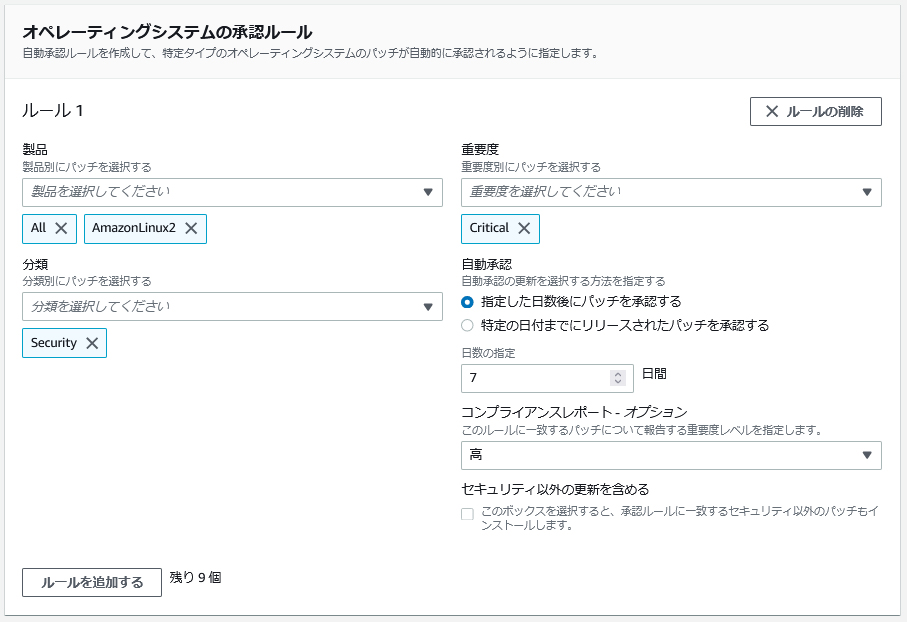Select 特定の日付までにリリースされたパッチを承認する radio
907x622 pixels.
(x=467, y=326)
